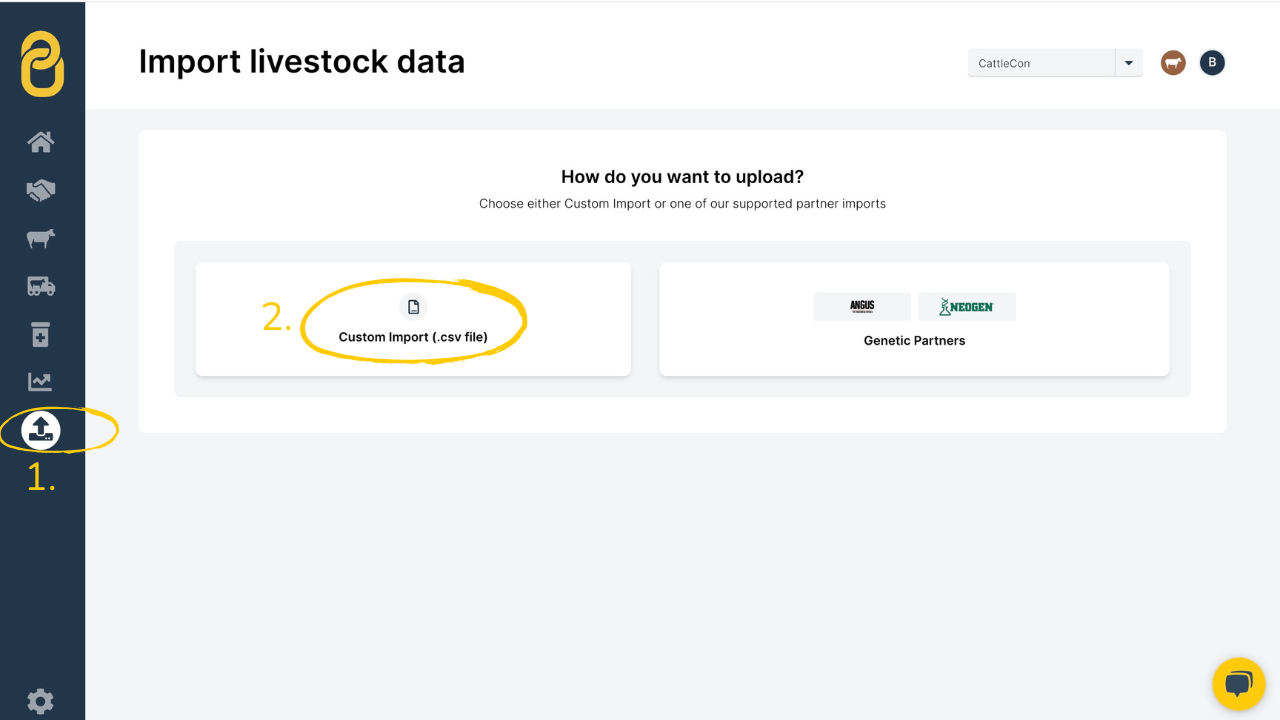1280x720 pixels.
Task: Click the CattleCon farm selector field
Action: point(1040,63)
